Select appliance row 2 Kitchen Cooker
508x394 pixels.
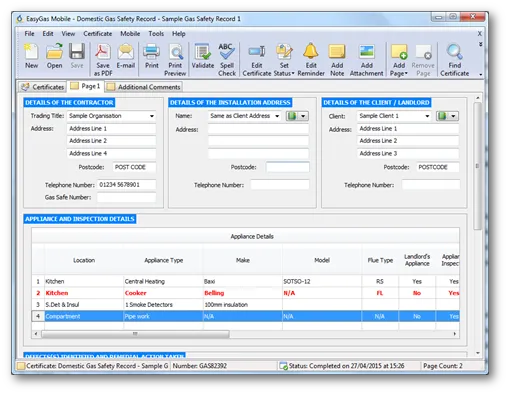[246, 293]
